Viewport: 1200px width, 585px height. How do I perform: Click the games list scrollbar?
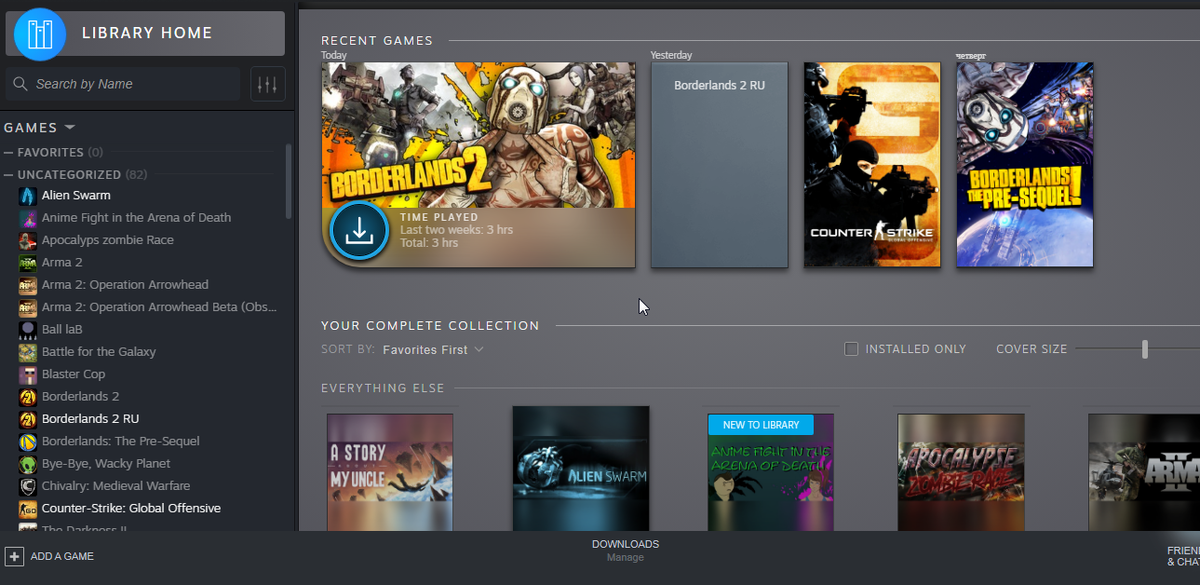click(x=288, y=181)
